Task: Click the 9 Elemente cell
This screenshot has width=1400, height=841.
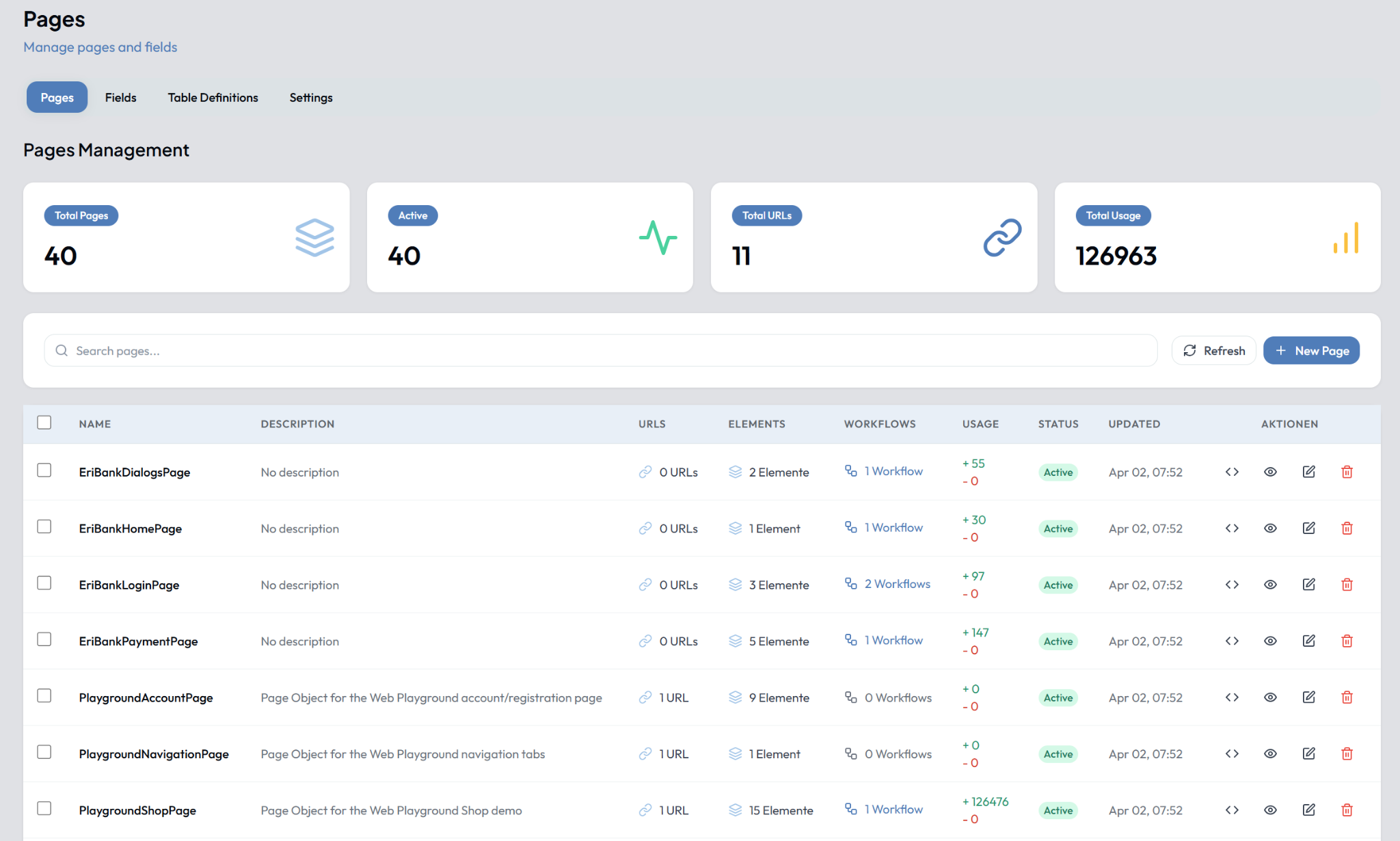Action: click(768, 697)
